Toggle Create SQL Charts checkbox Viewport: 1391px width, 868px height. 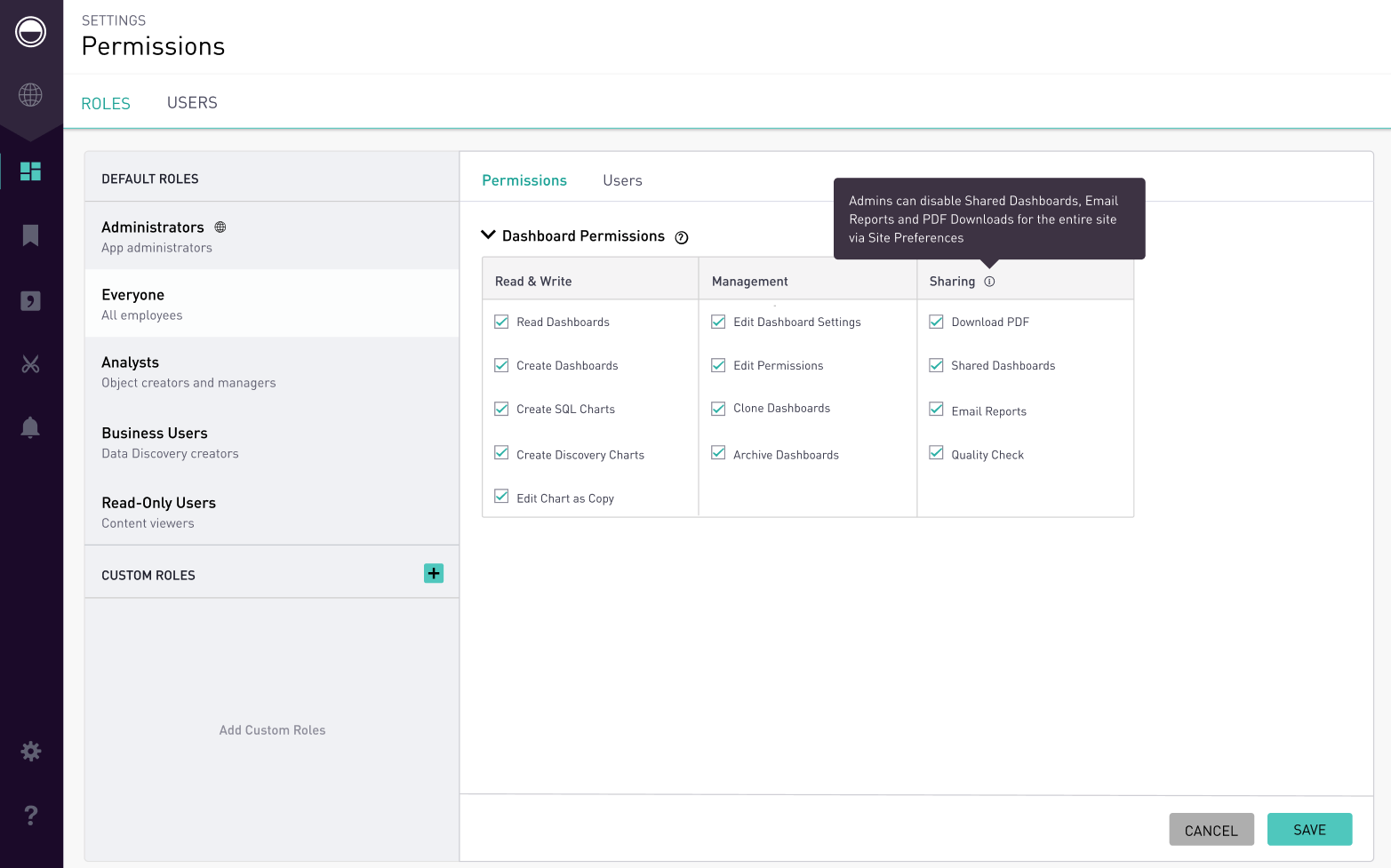tap(501, 409)
